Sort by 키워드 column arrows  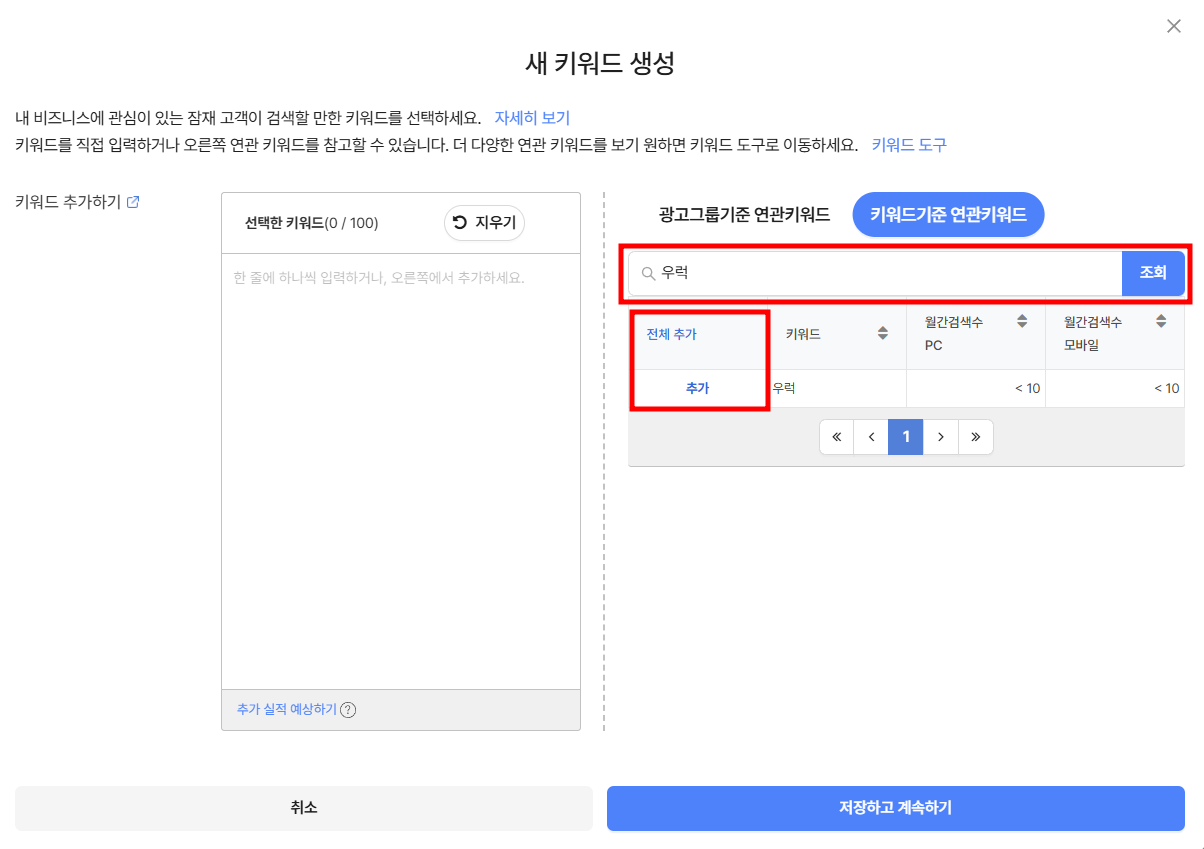(883, 334)
